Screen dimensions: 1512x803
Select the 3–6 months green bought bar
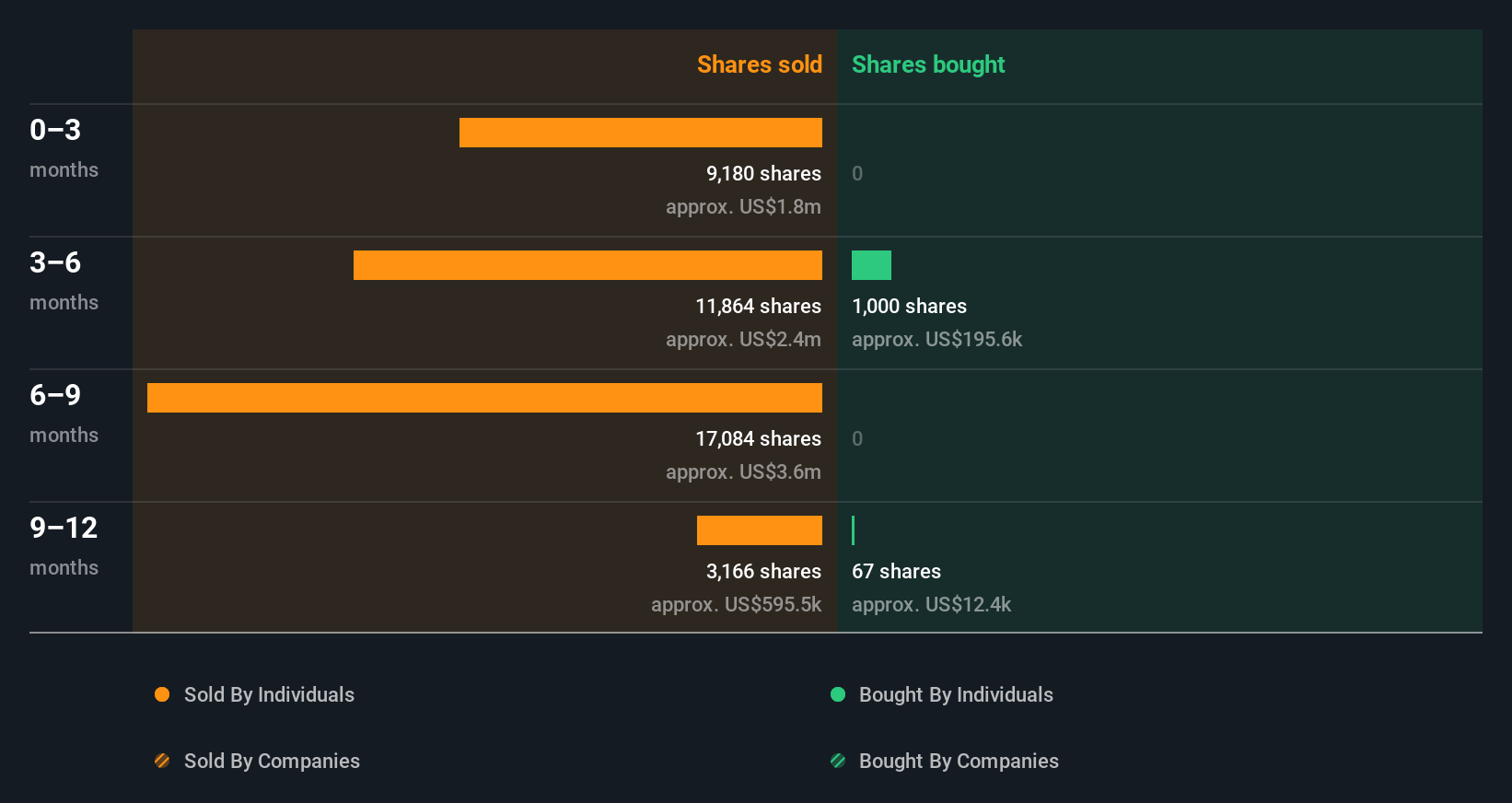point(871,265)
